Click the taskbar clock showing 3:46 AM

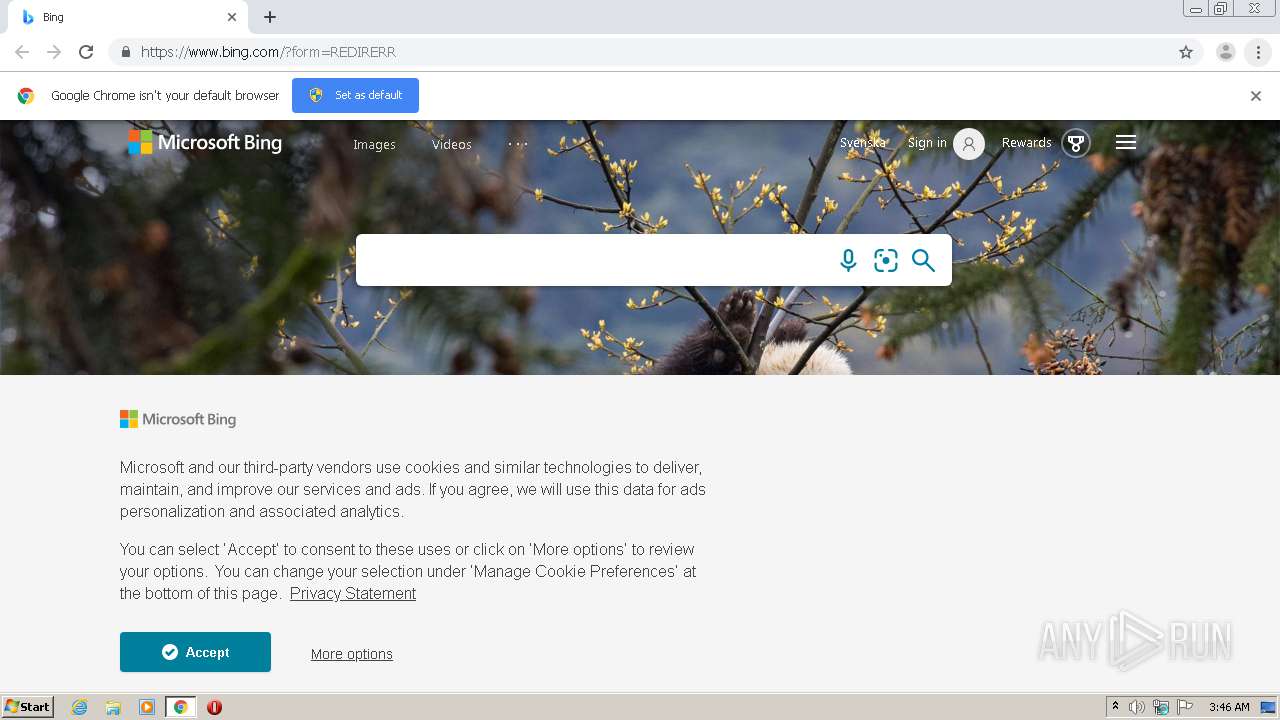(1229, 707)
